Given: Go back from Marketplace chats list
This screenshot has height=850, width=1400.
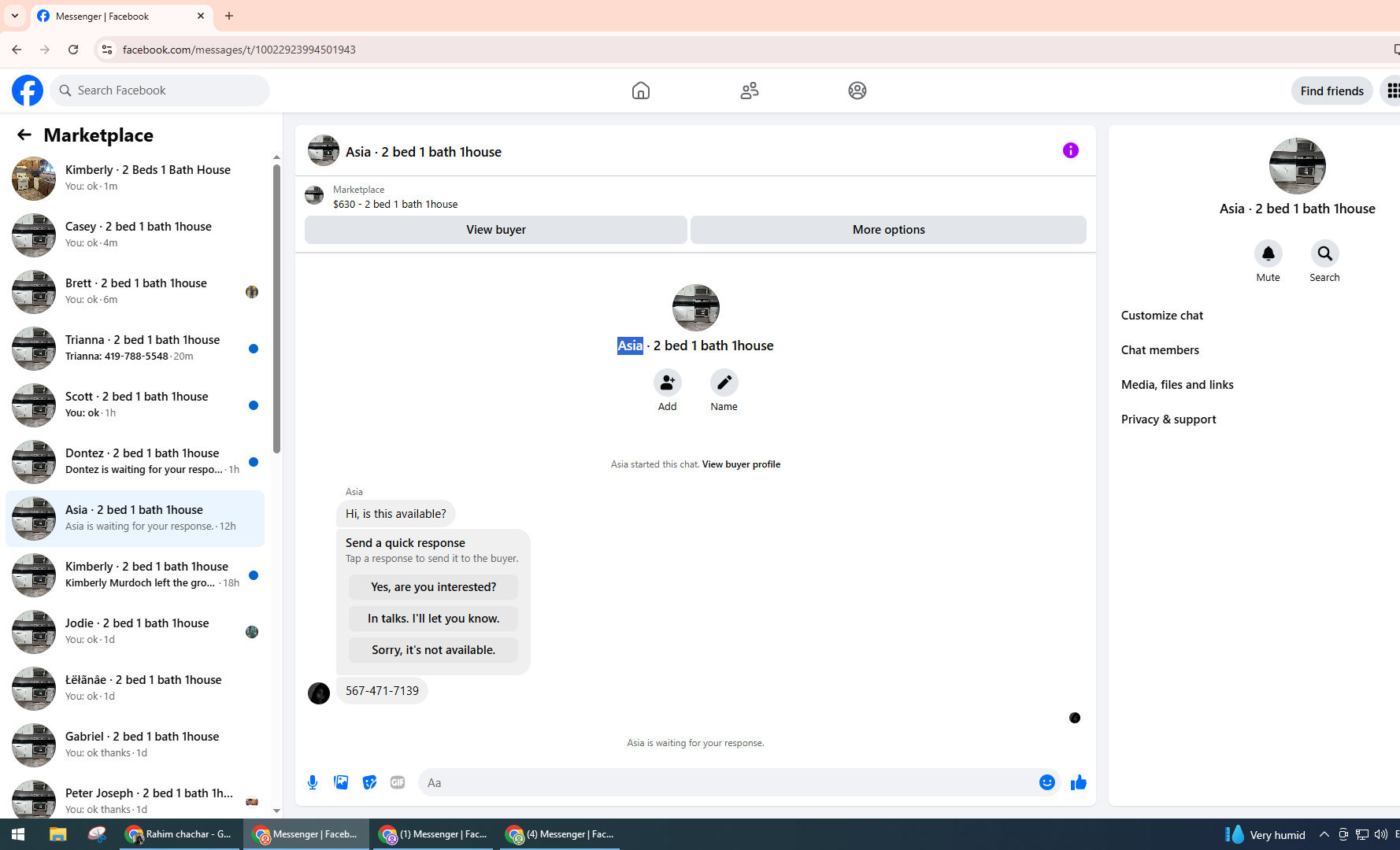Looking at the screenshot, I should pyautogui.click(x=24, y=135).
